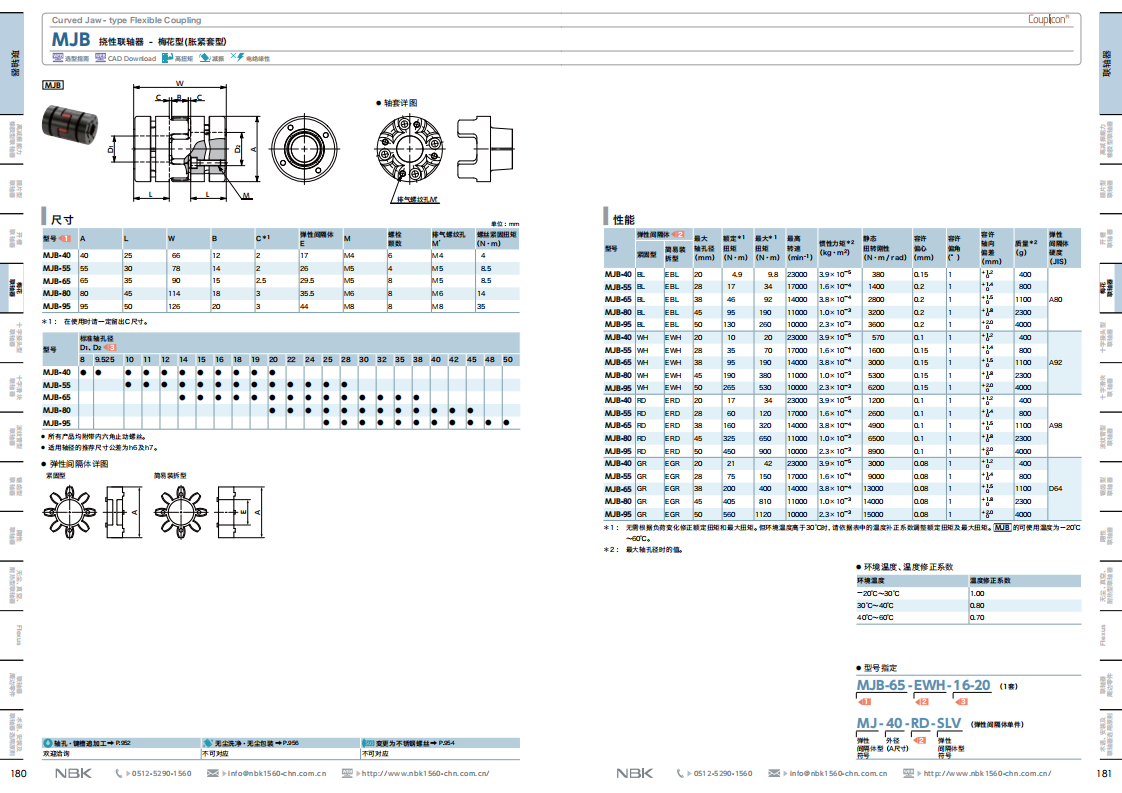The height and width of the screenshot is (793, 1122).
Task: Click the MJB coupling product photo
Action: [69, 123]
